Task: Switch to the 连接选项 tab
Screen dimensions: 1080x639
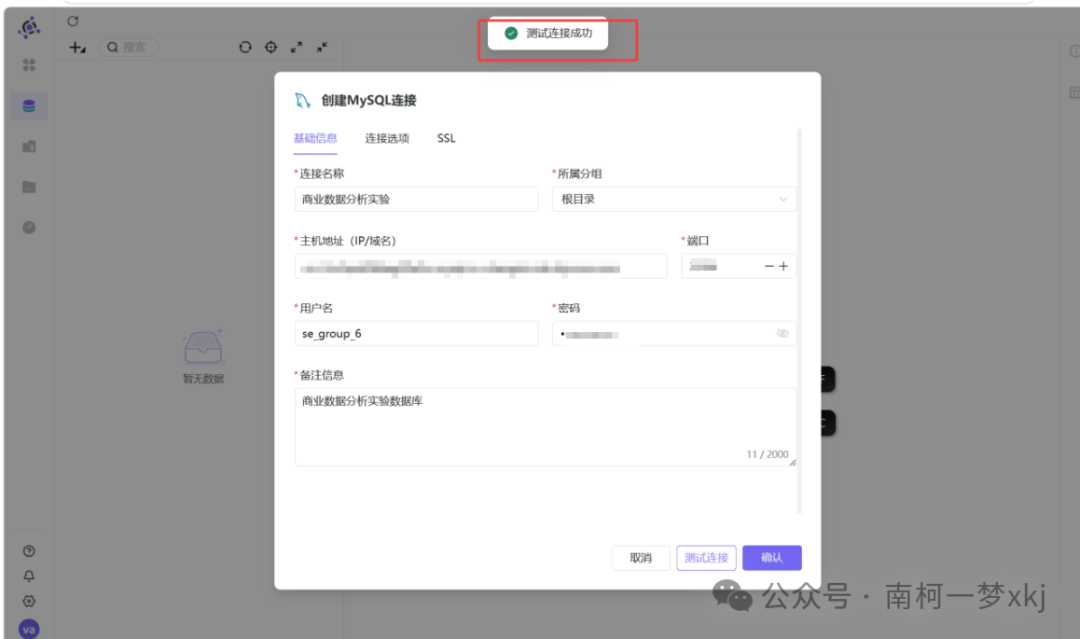Action: pos(387,138)
